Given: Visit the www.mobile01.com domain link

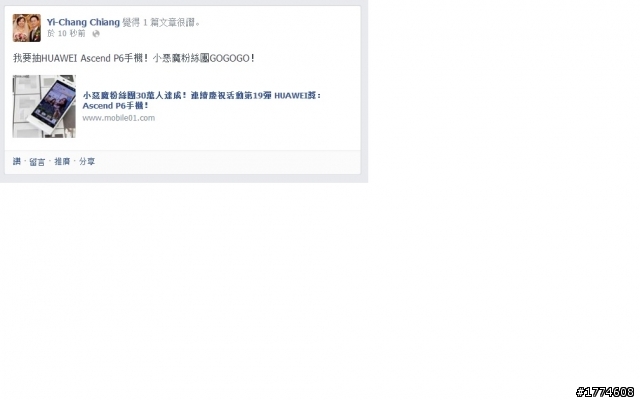Looking at the screenshot, I should pyautogui.click(x=119, y=118).
